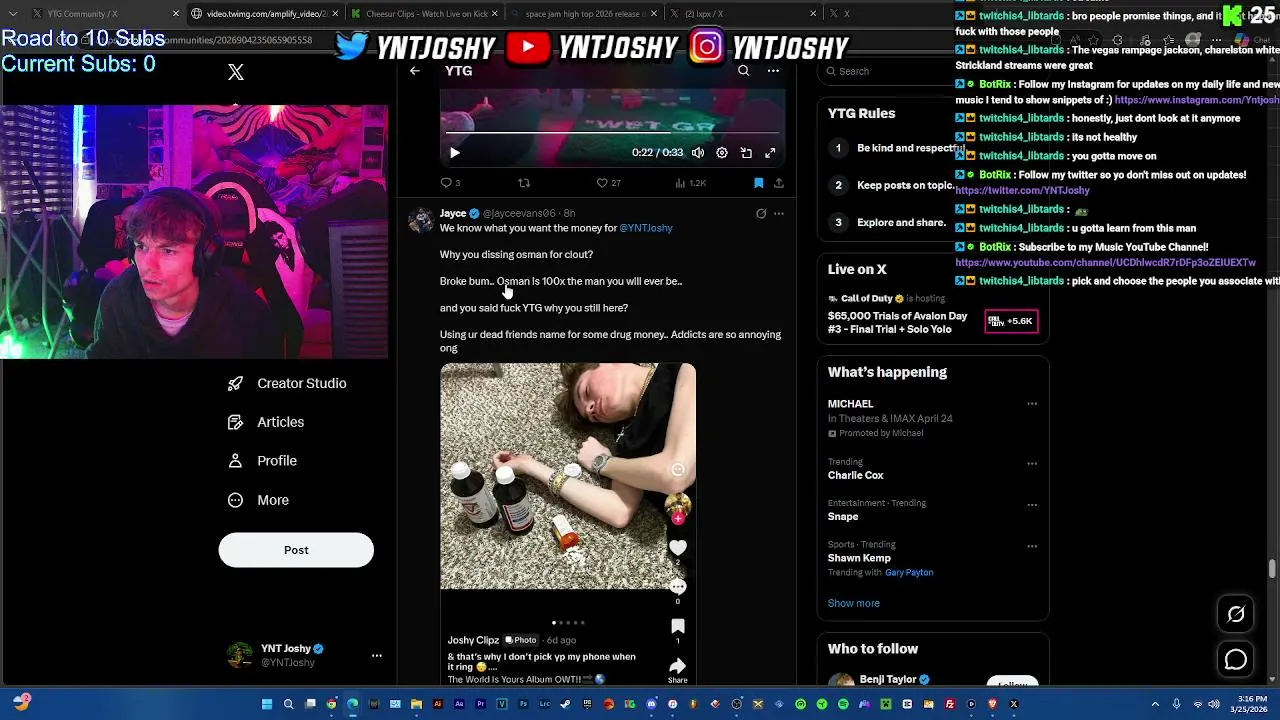Open the comments bubble on the embedded TikTok video
This screenshot has height=720, width=1280.
point(678,587)
